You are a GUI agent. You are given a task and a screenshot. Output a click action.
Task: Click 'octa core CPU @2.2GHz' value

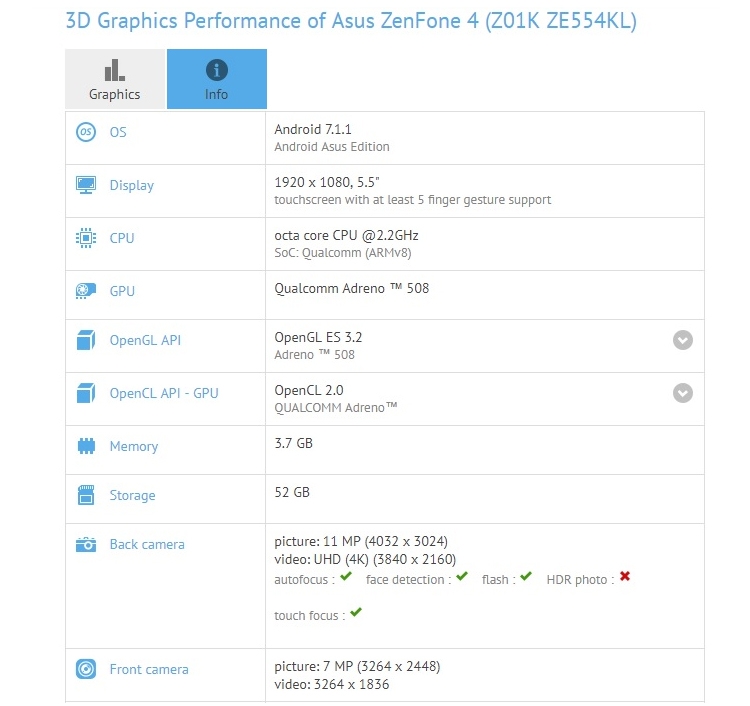point(346,236)
